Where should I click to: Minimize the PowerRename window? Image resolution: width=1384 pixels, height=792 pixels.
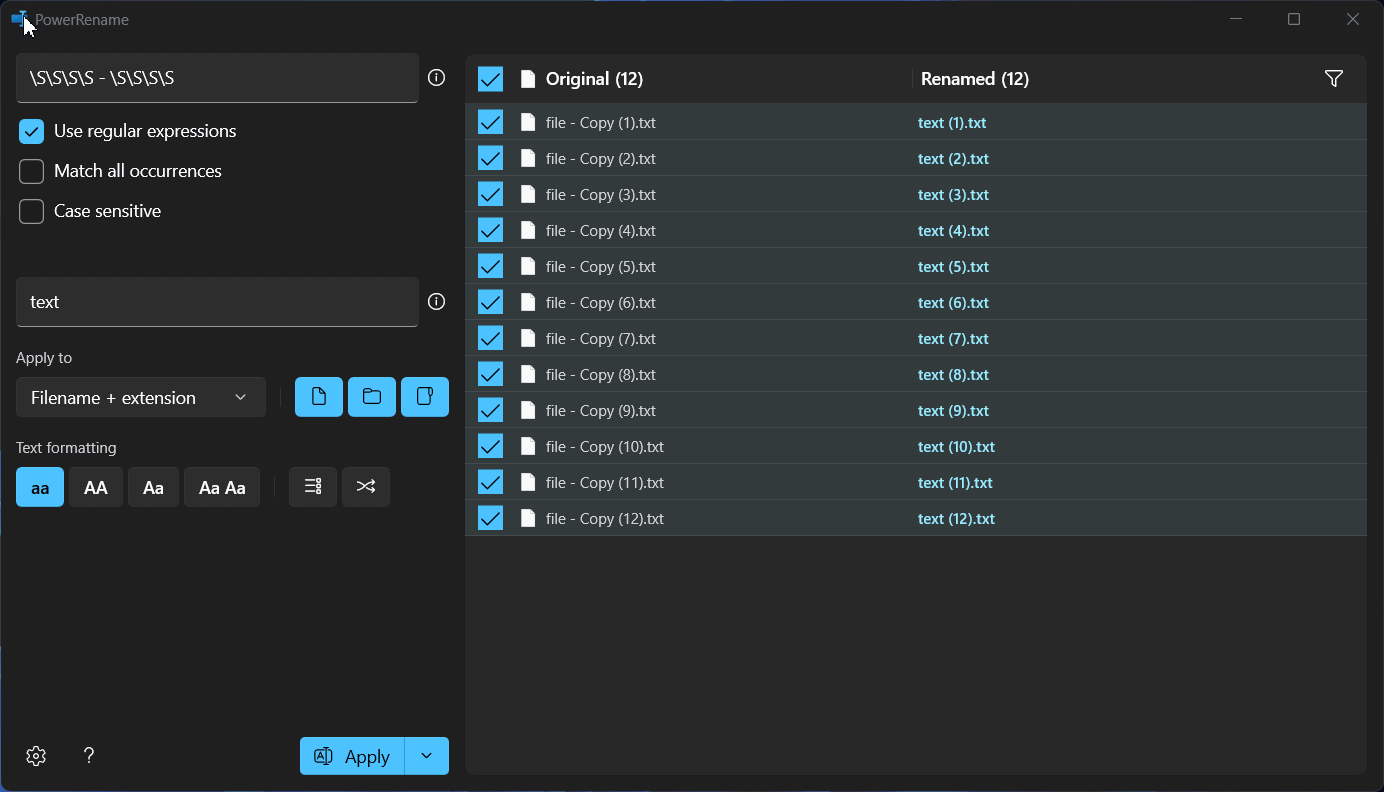pyautogui.click(x=1236, y=19)
